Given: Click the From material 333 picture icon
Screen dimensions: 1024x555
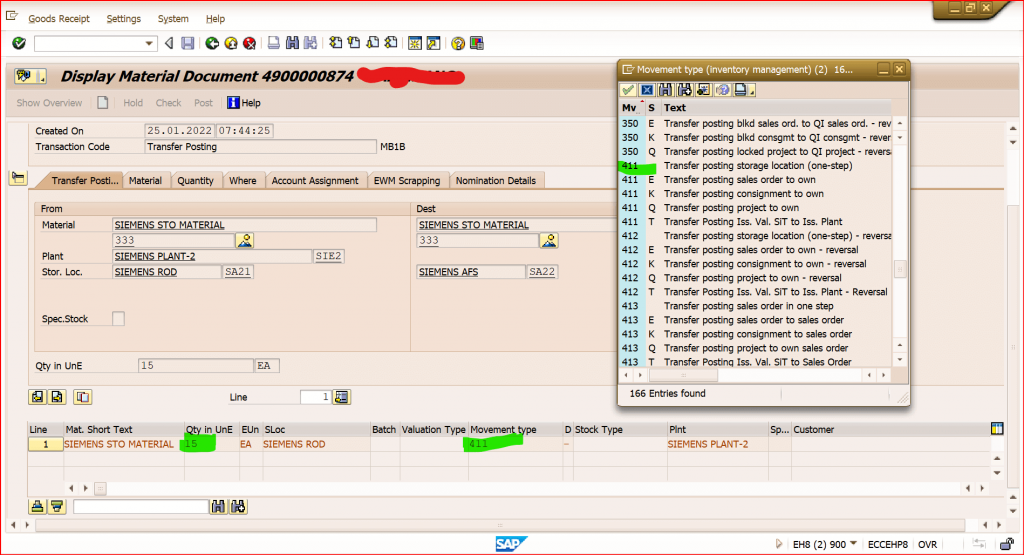Looking at the screenshot, I should [x=245, y=240].
